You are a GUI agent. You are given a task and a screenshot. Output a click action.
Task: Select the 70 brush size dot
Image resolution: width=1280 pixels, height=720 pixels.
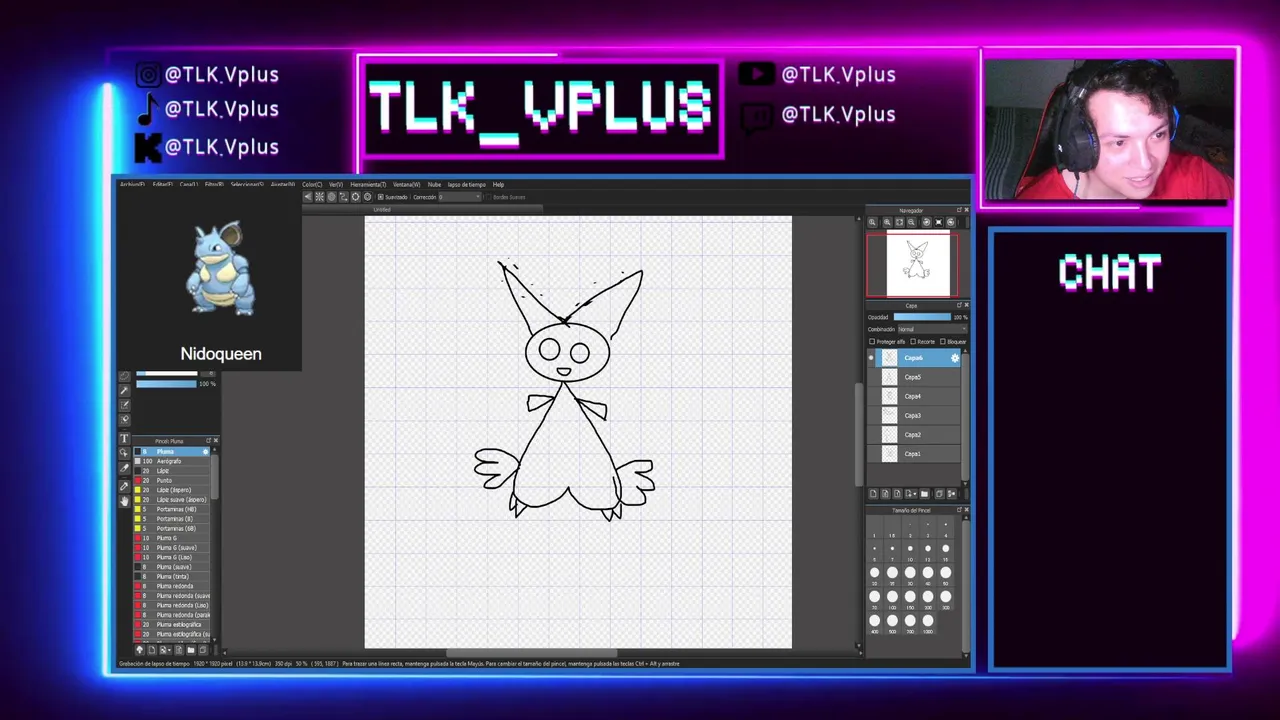pos(874,597)
